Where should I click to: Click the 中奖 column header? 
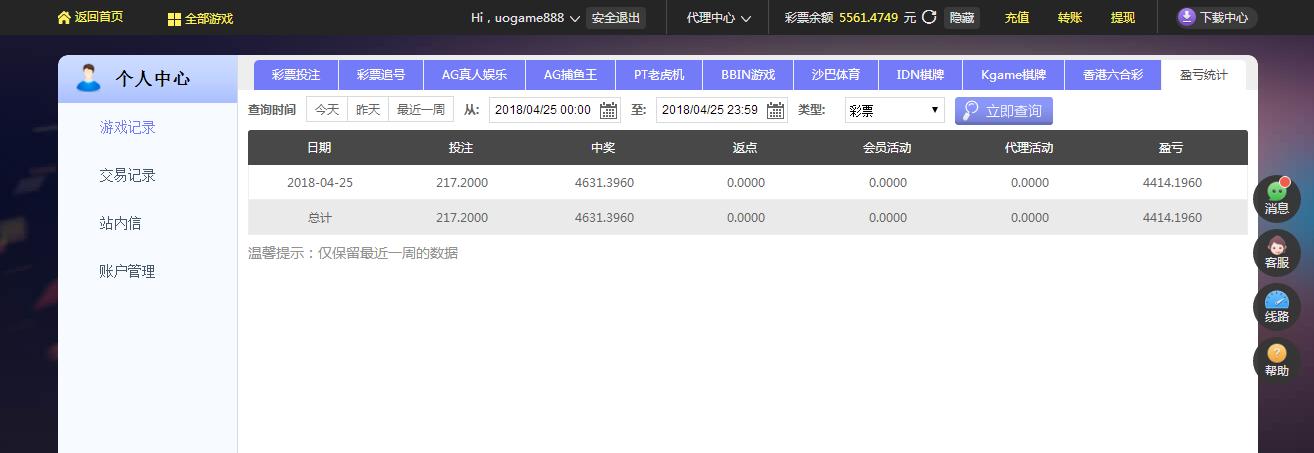pyautogui.click(x=603, y=148)
